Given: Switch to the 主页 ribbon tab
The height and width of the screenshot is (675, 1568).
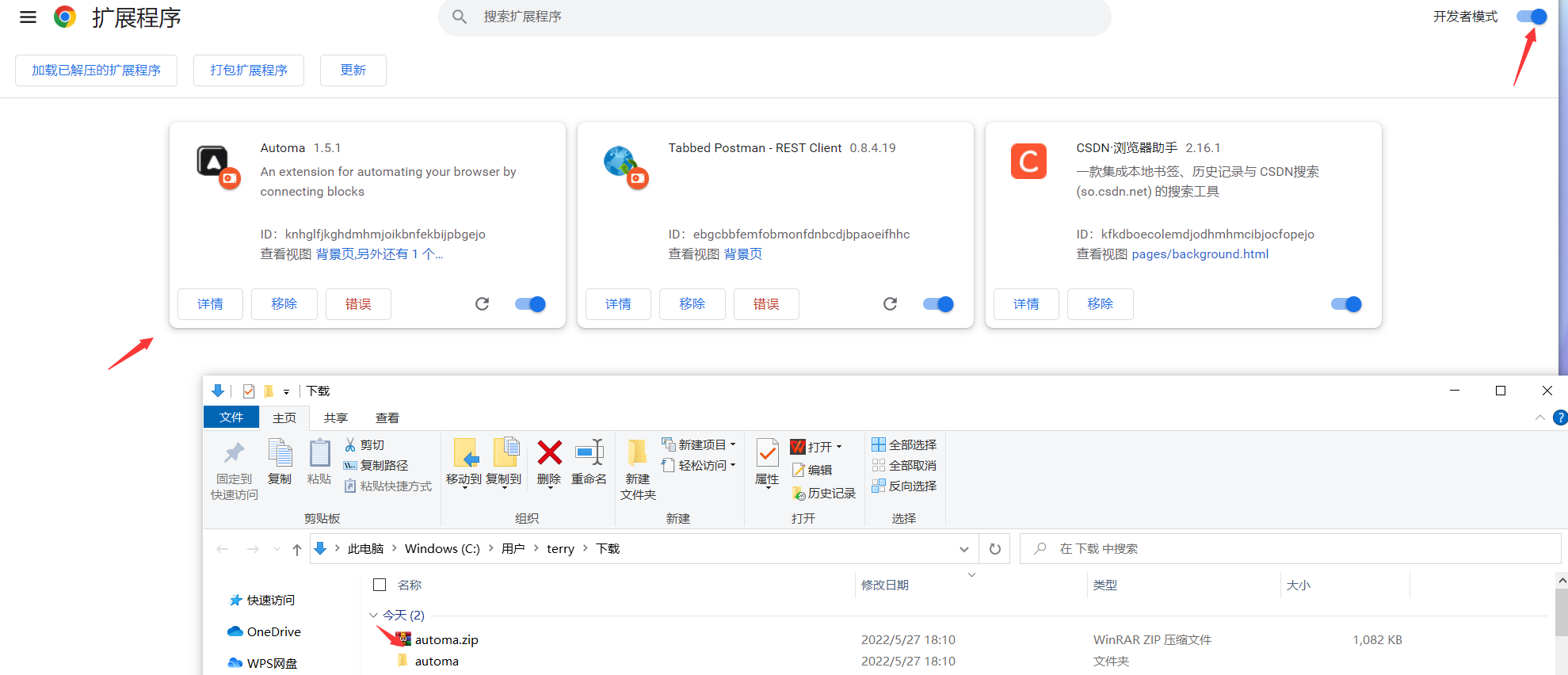Looking at the screenshot, I should [284, 418].
